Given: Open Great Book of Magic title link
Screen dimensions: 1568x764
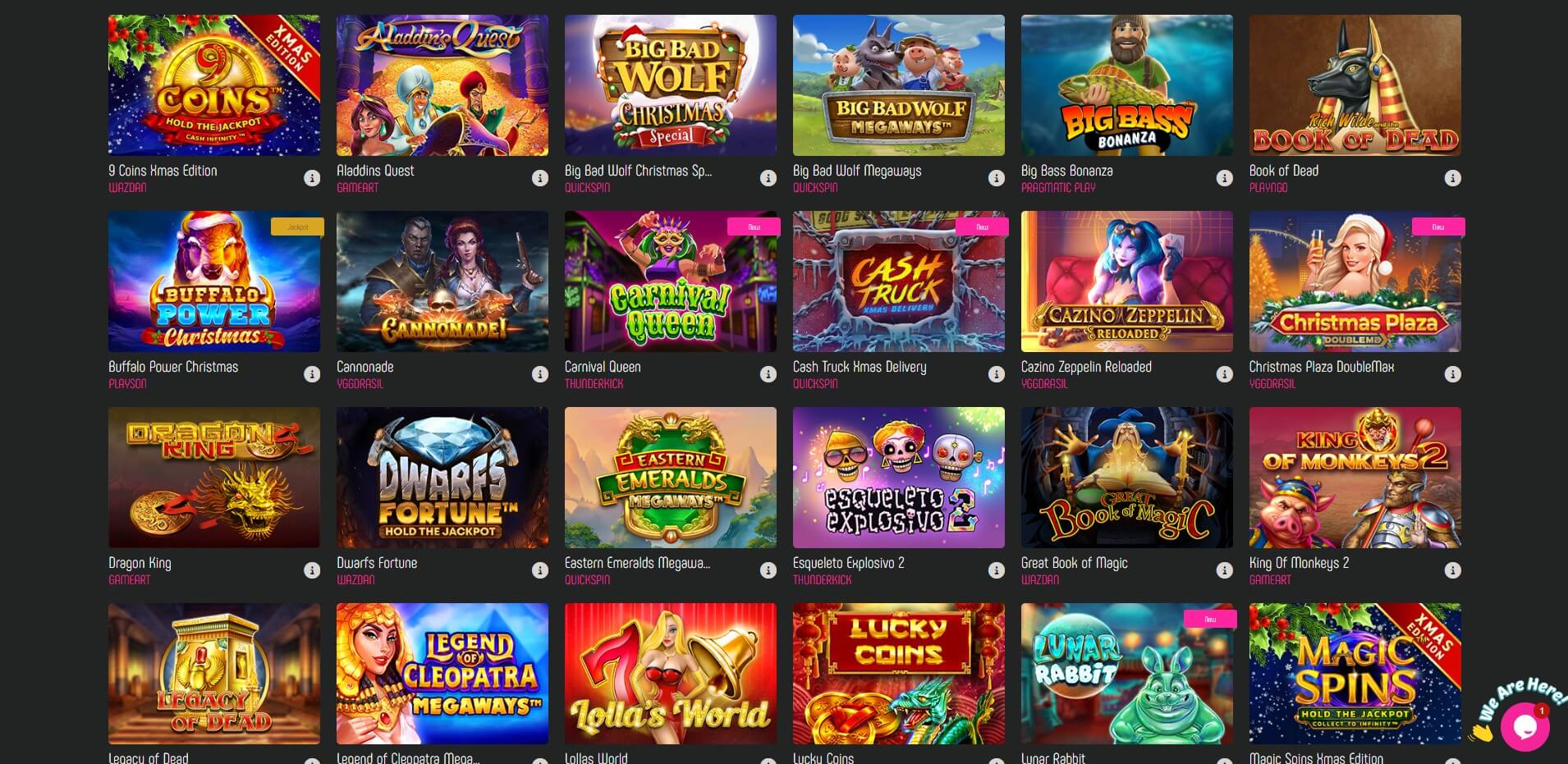Looking at the screenshot, I should 1075,563.
